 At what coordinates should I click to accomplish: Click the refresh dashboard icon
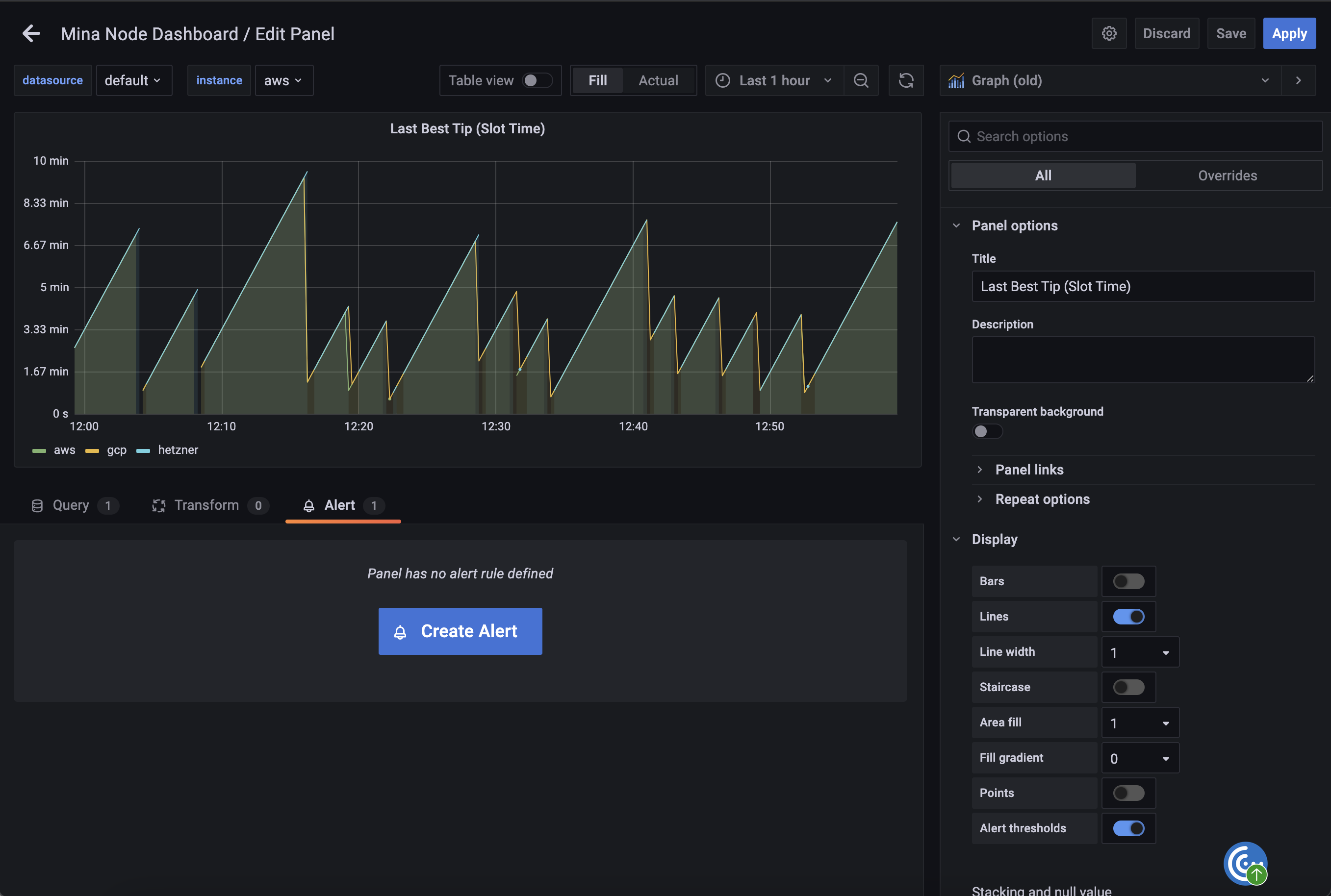906,80
